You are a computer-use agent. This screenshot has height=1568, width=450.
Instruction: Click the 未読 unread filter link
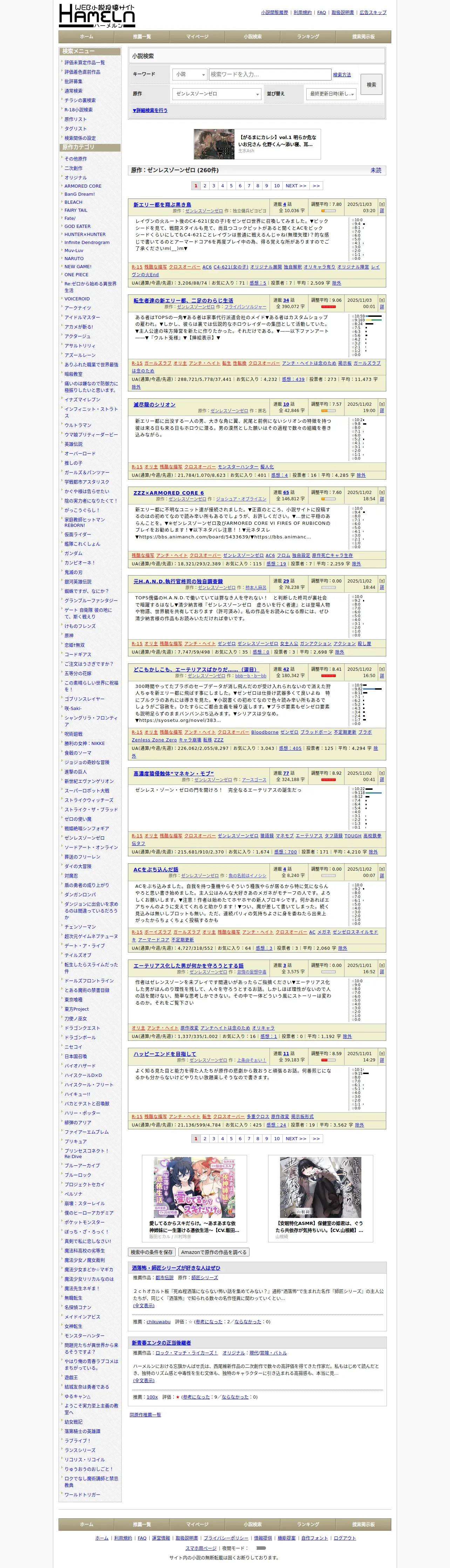[x=376, y=170]
